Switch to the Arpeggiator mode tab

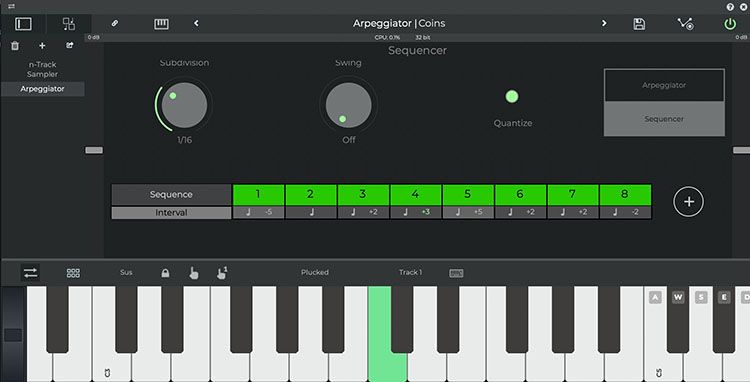click(x=664, y=85)
